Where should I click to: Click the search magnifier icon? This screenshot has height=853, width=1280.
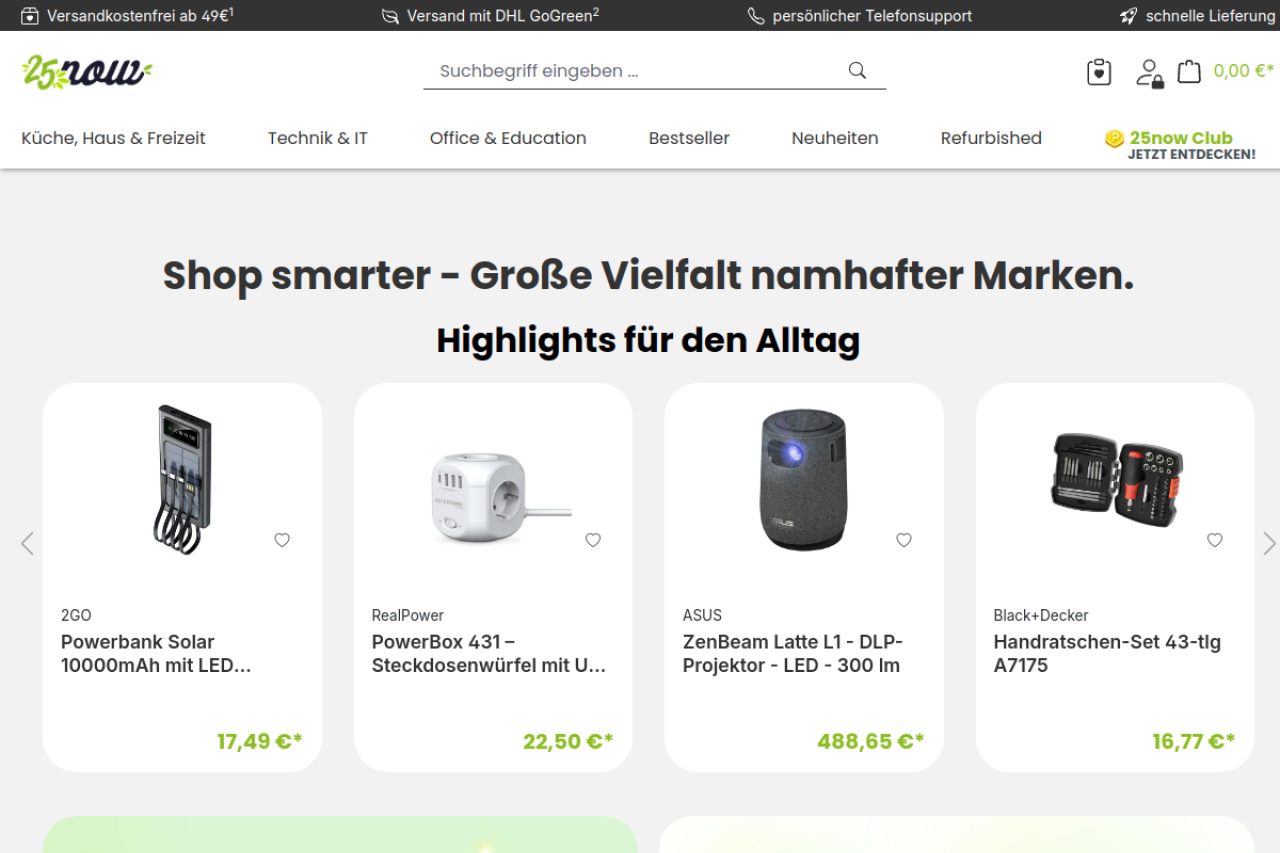[x=857, y=70]
